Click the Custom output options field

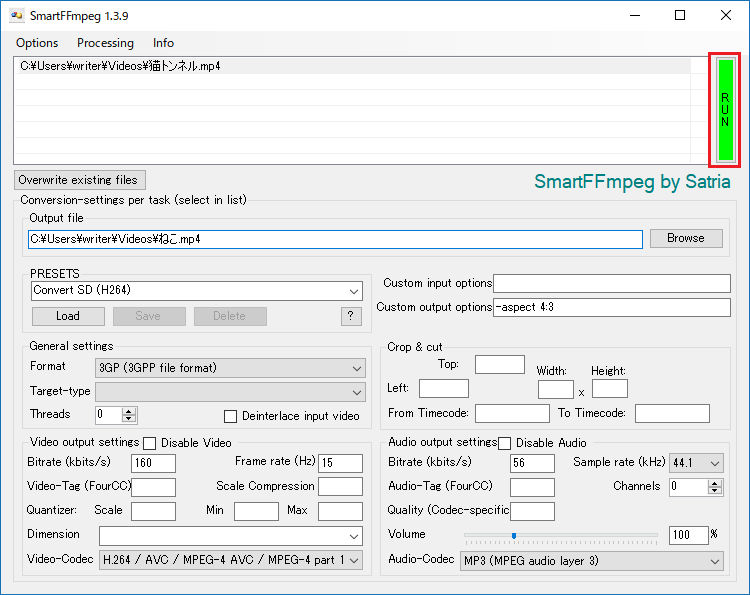[612, 307]
